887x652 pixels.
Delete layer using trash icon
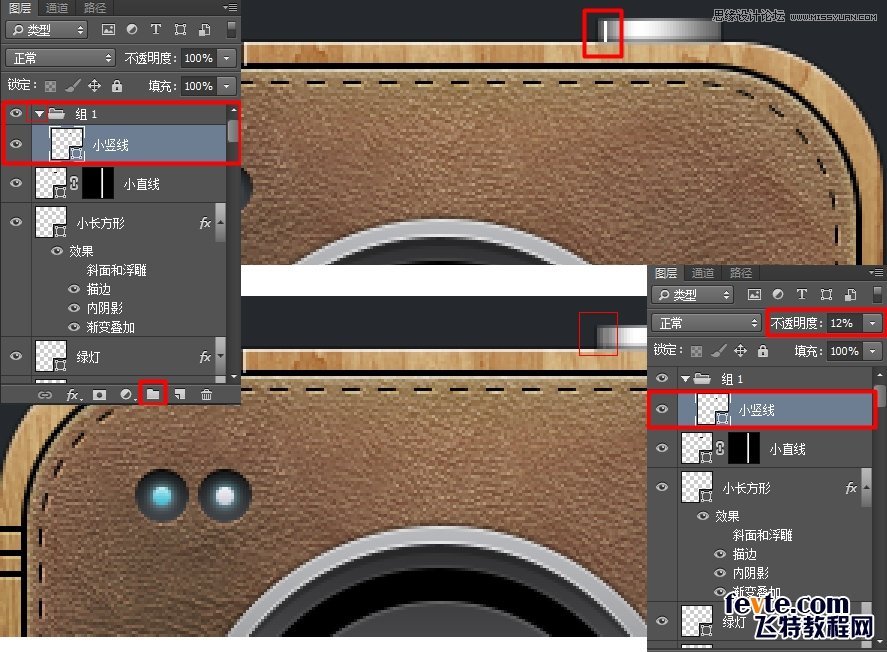206,395
